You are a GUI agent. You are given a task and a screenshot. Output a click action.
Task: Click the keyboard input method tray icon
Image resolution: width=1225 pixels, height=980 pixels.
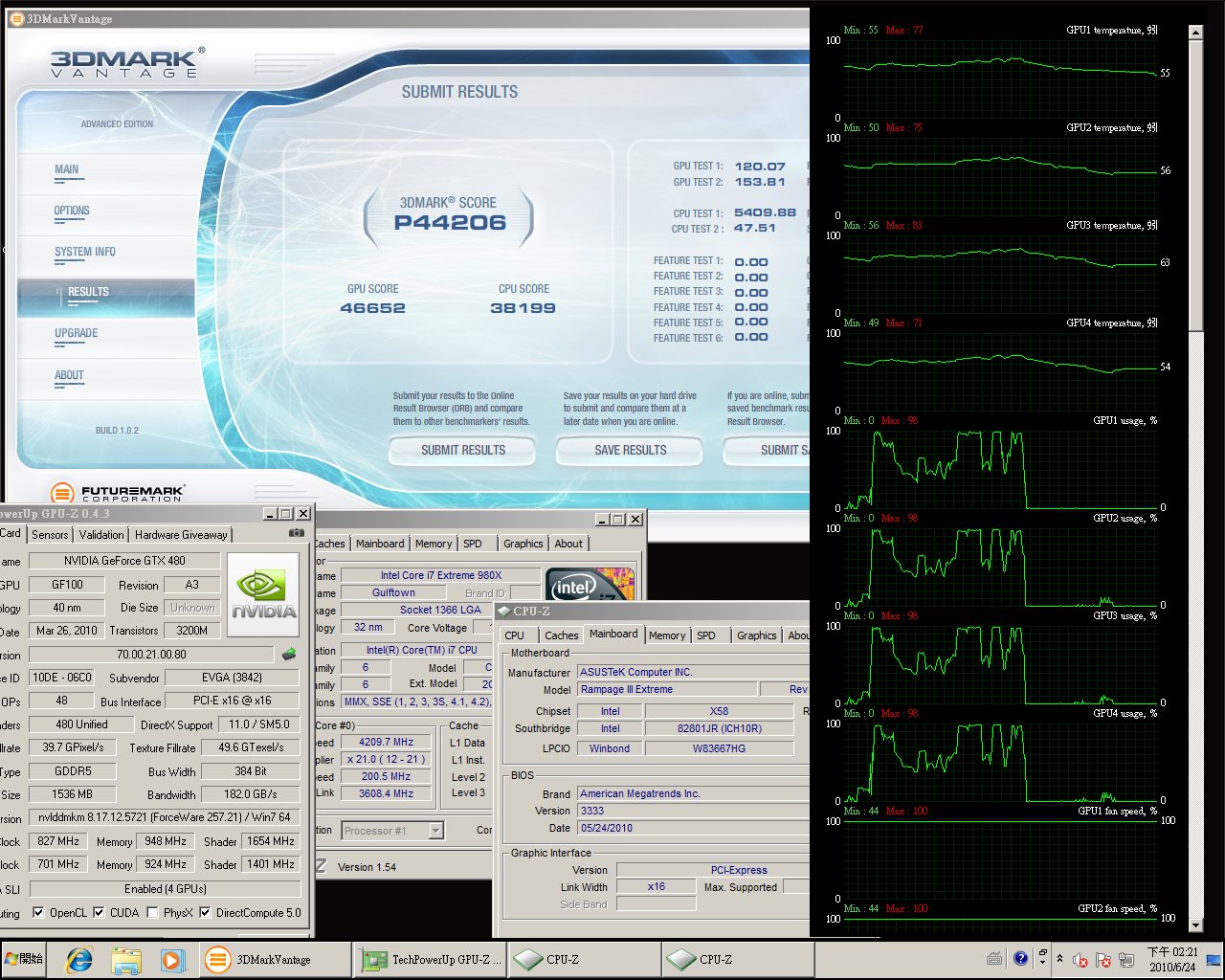[x=994, y=958]
